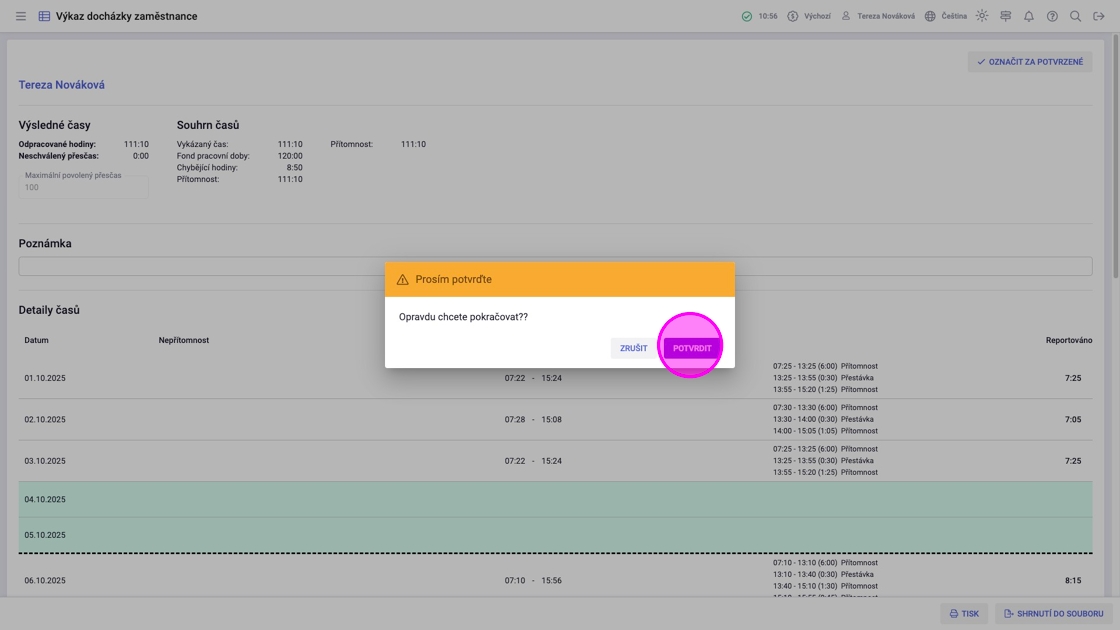1120x630 pixels.
Task: Open the Tereza Nováková user menu
Action: tap(878, 16)
